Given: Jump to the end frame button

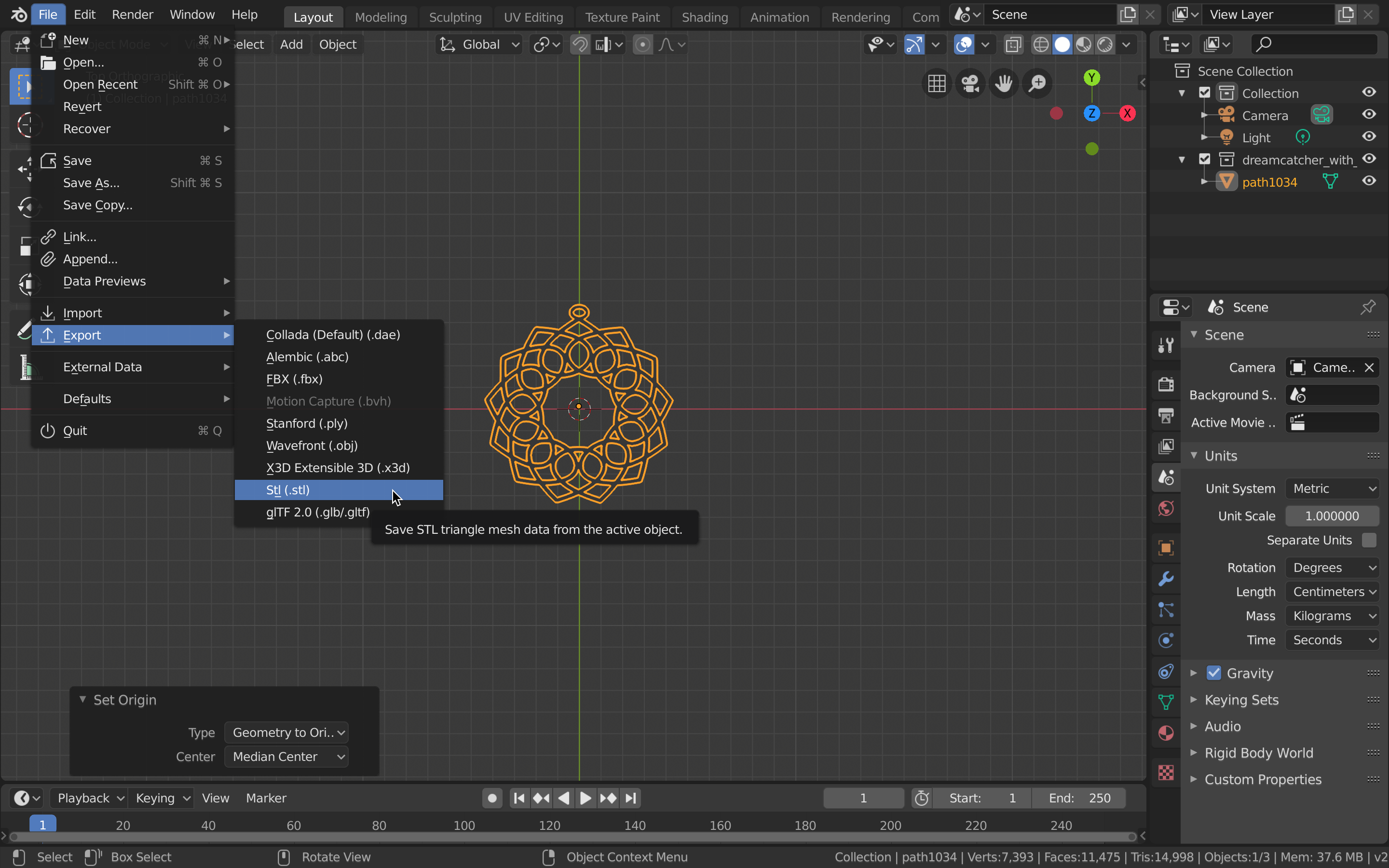Looking at the screenshot, I should coord(630,798).
